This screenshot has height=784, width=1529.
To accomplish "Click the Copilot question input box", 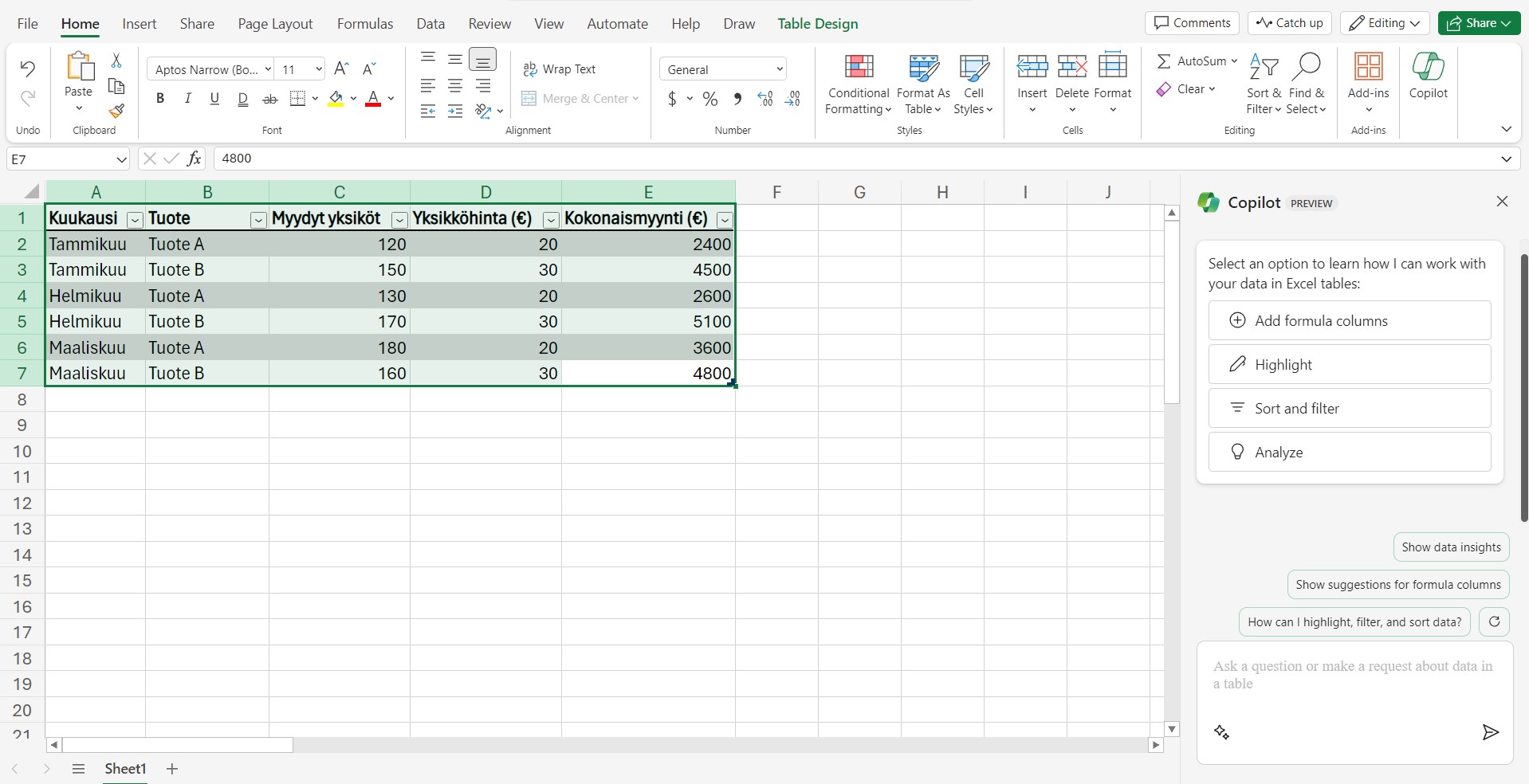I will click(1353, 676).
